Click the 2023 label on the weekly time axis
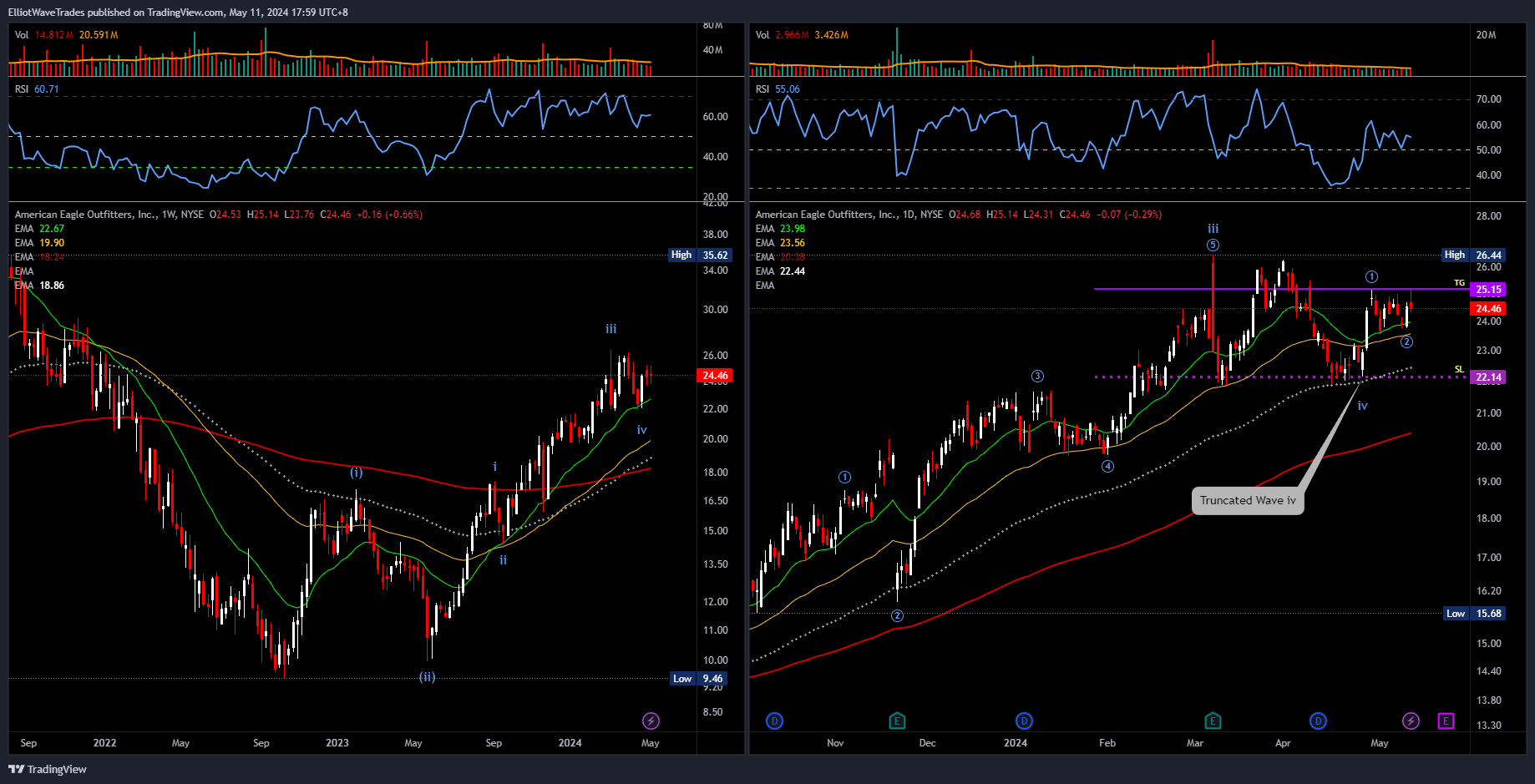This screenshot has height=784, width=1535. pos(337,743)
